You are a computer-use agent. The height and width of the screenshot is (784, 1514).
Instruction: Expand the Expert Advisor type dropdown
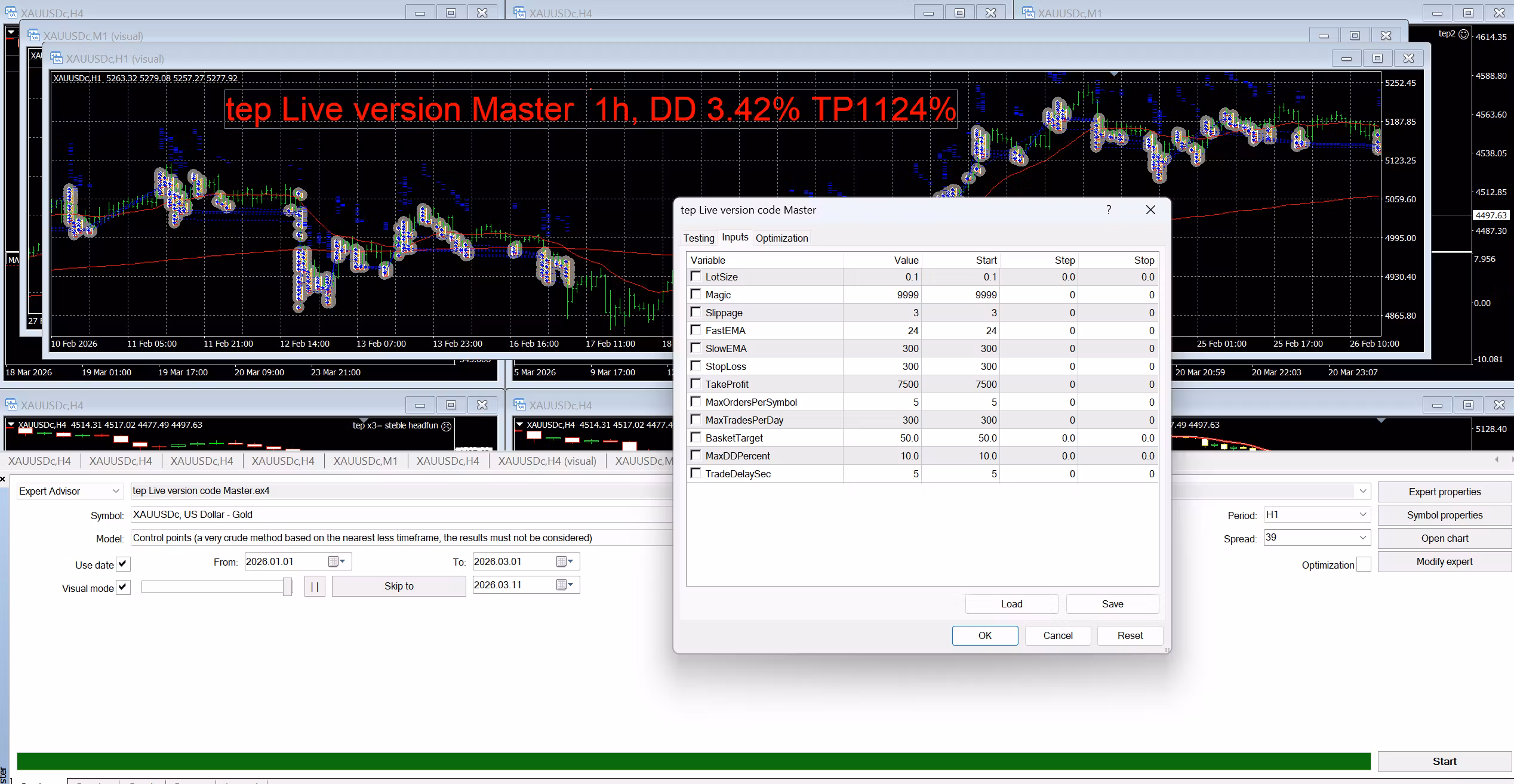click(x=116, y=491)
